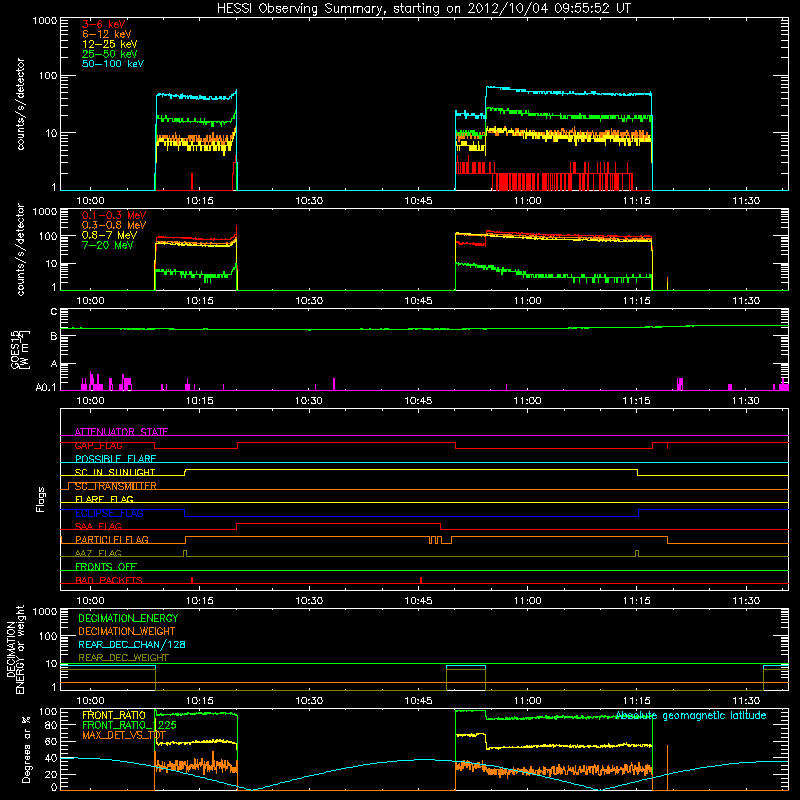Image resolution: width=800 pixels, height=800 pixels.
Task: Click the C level label on GOES plot
Action: 54,312
